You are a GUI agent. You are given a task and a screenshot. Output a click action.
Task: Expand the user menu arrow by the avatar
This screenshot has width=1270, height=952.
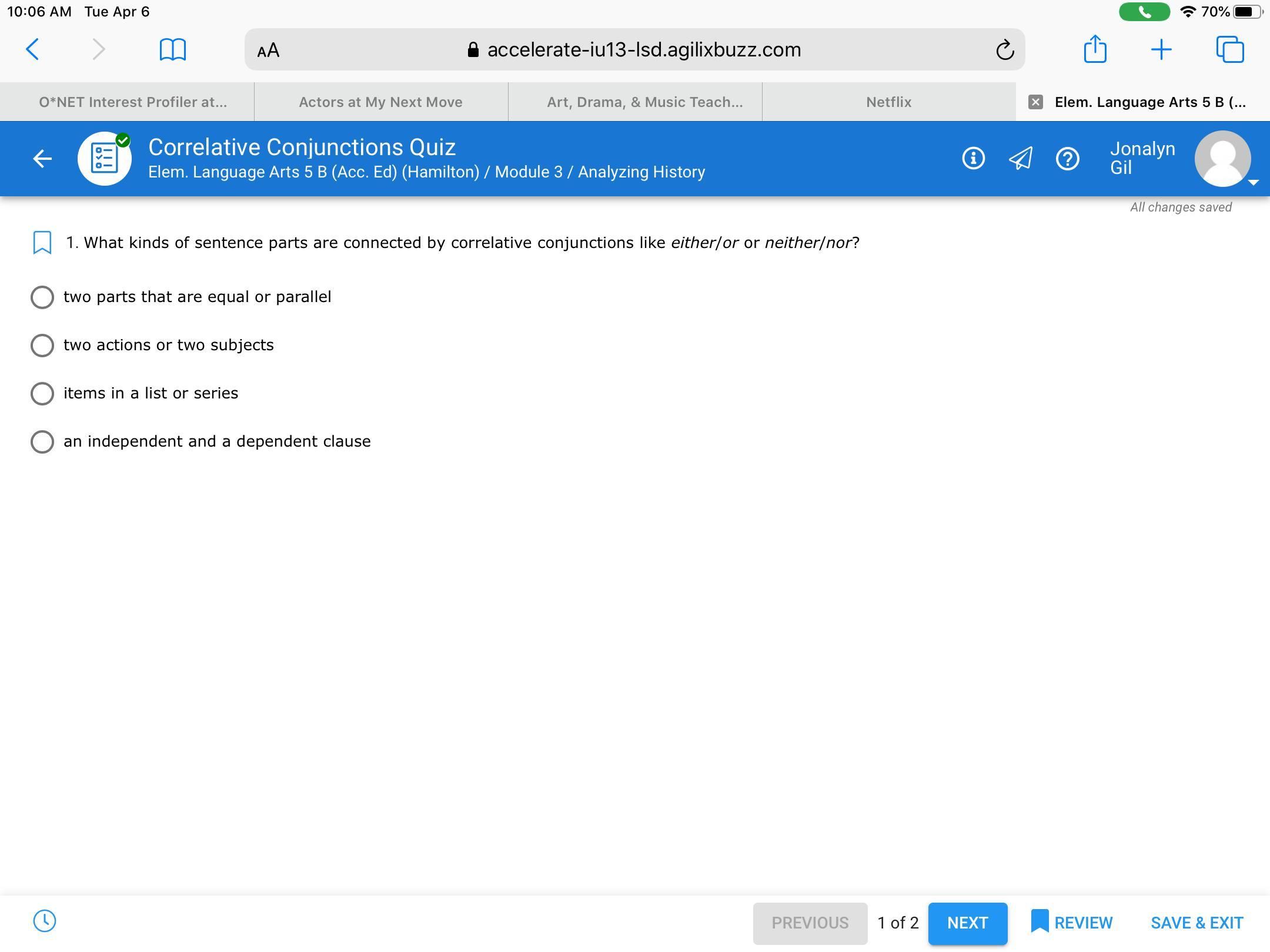(x=1253, y=183)
